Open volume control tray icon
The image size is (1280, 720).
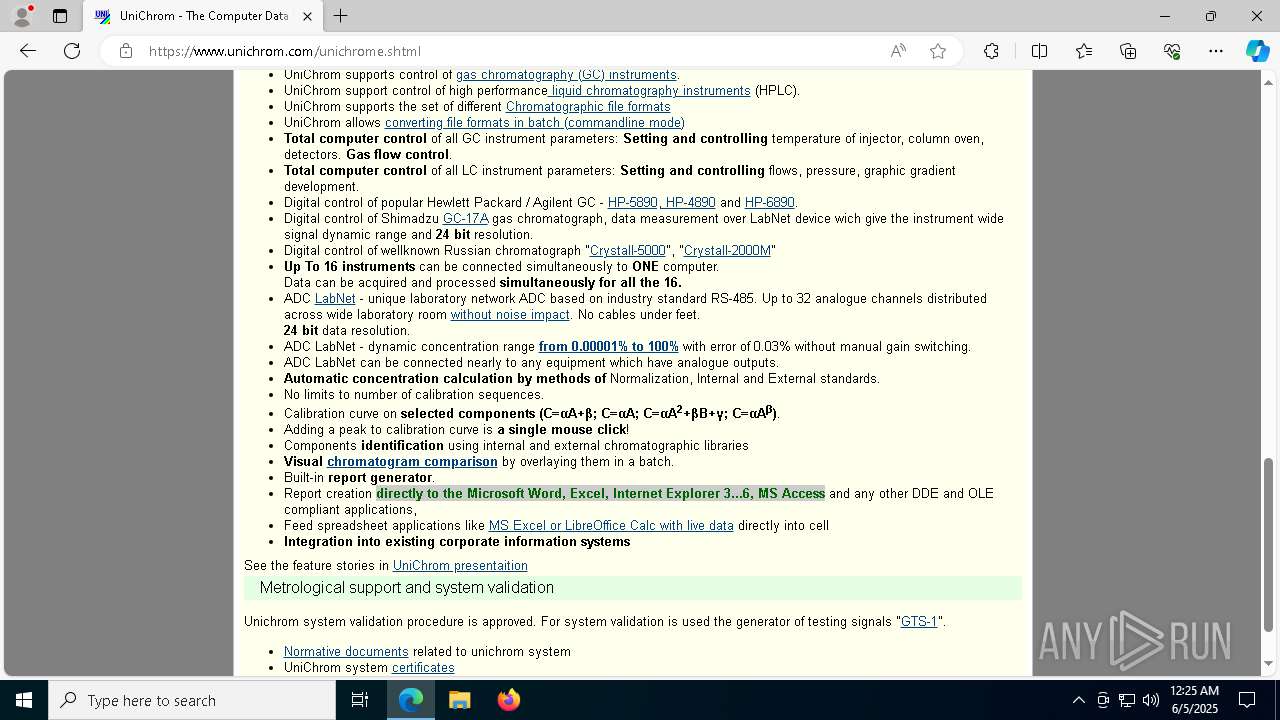1151,700
